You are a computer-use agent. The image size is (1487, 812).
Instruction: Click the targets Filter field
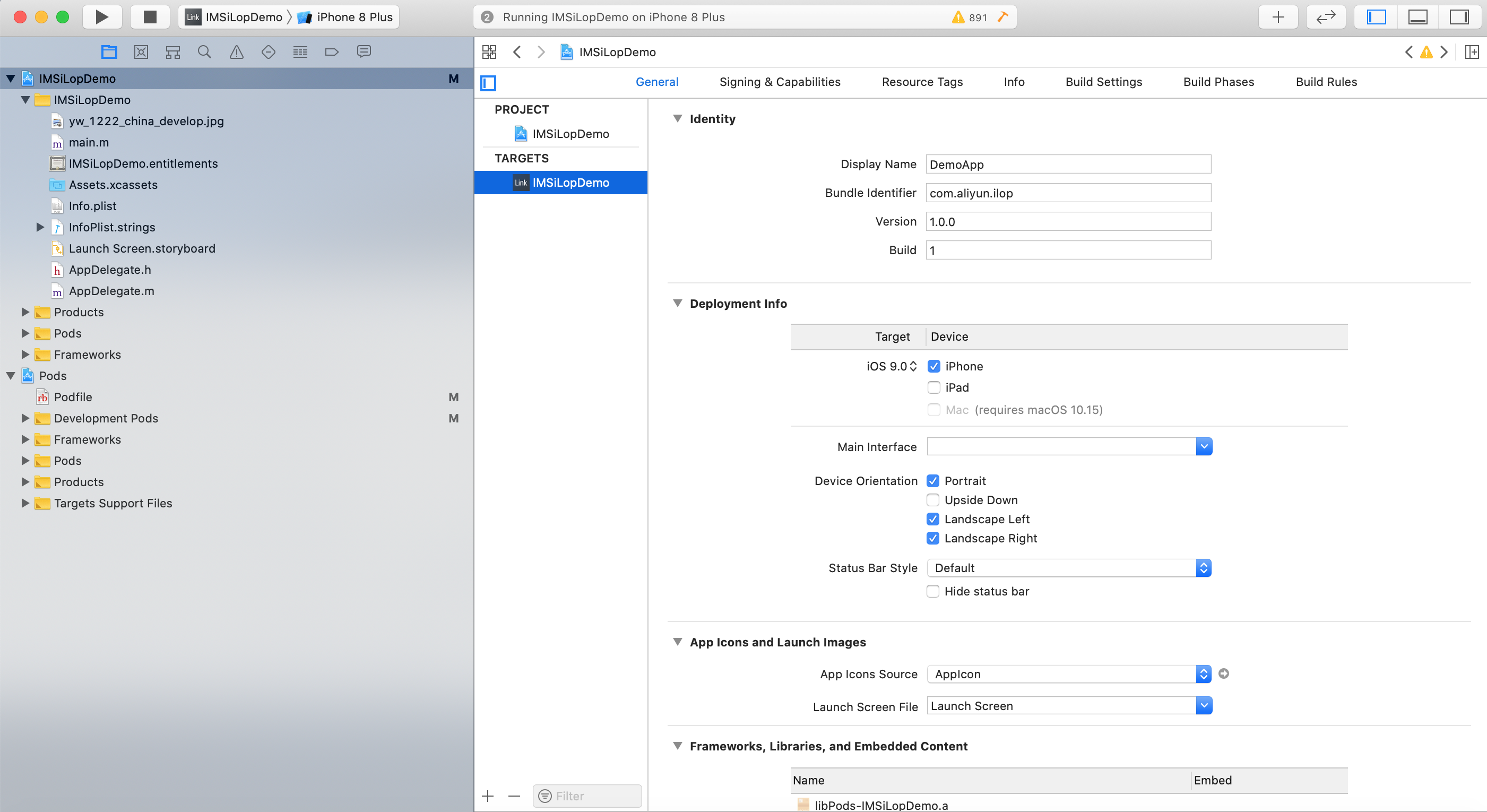[x=586, y=796]
